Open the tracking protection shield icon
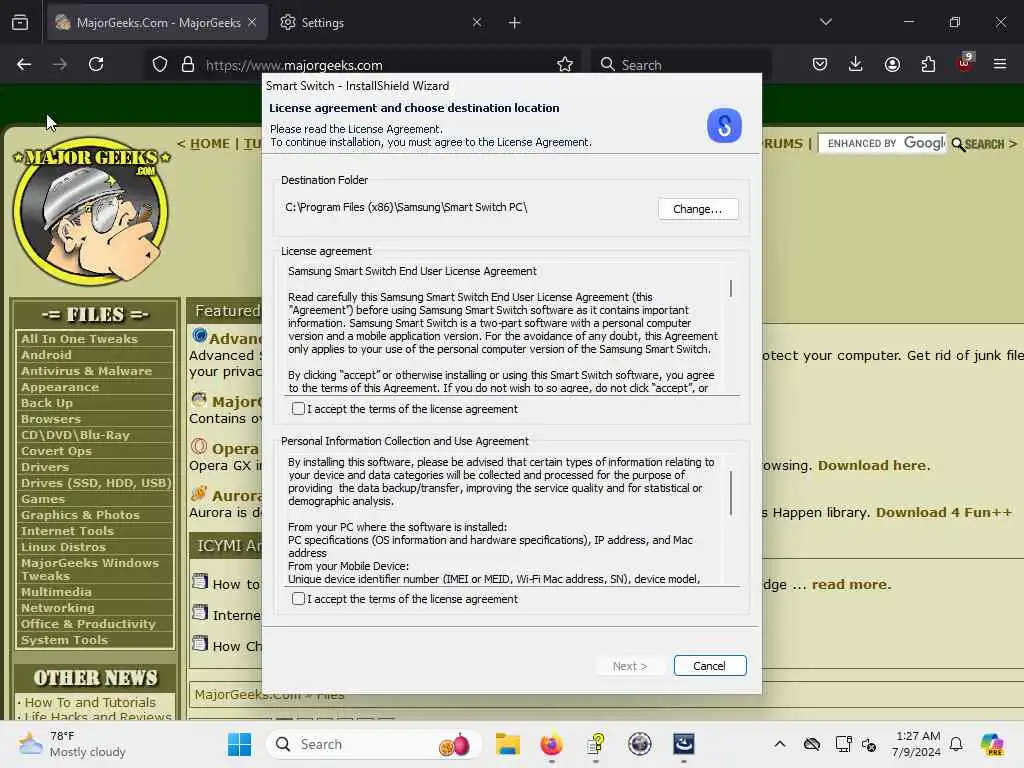1024x768 pixels. point(159,64)
